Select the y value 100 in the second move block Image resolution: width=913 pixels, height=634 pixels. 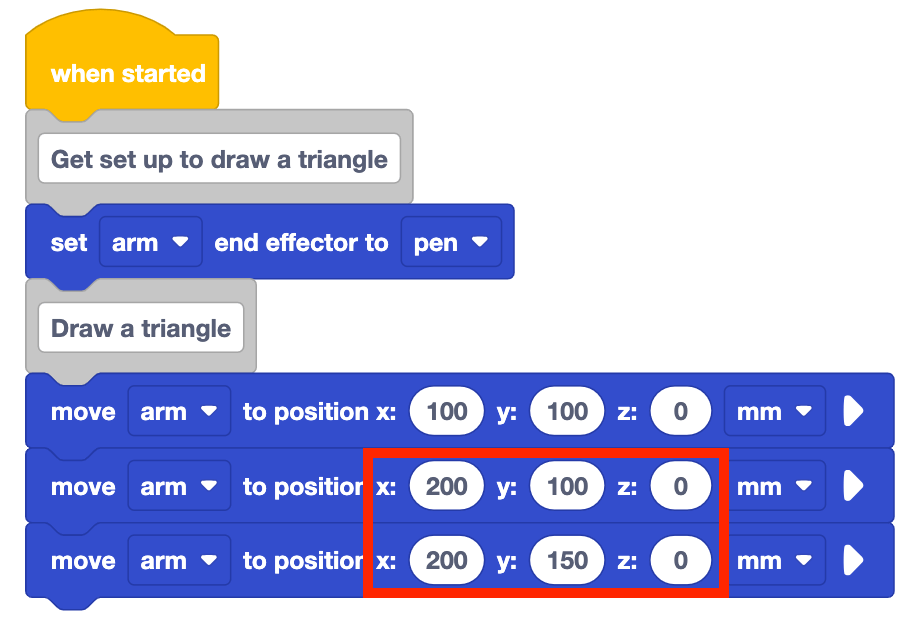tap(567, 487)
